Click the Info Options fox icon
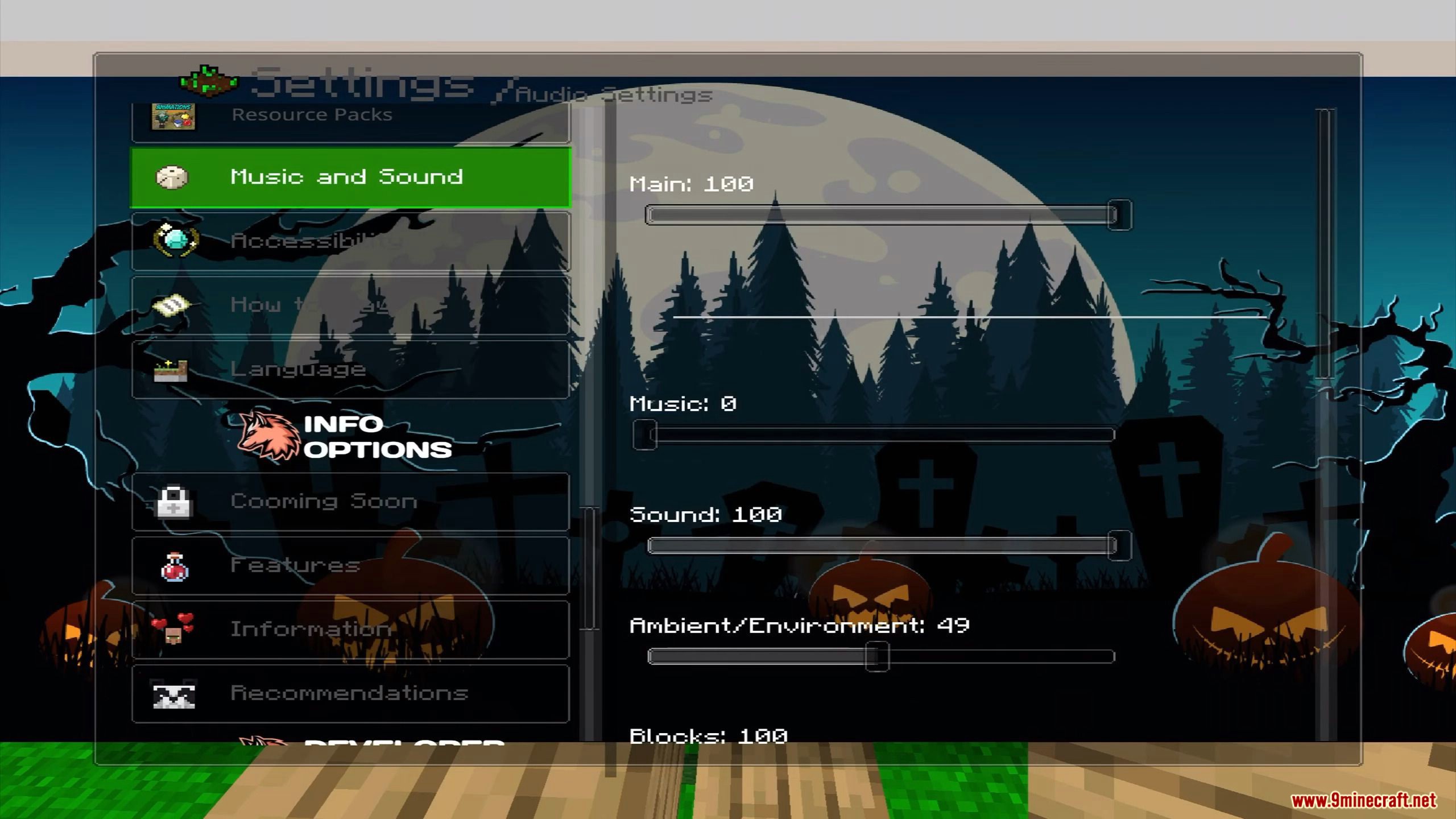 pos(266,434)
